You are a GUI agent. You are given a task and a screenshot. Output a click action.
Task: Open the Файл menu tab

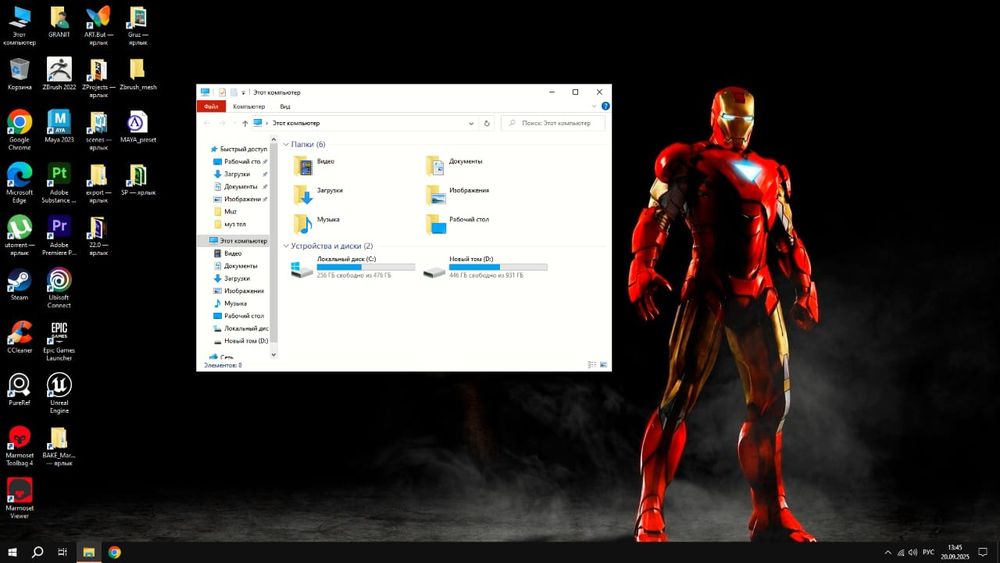click(x=211, y=106)
